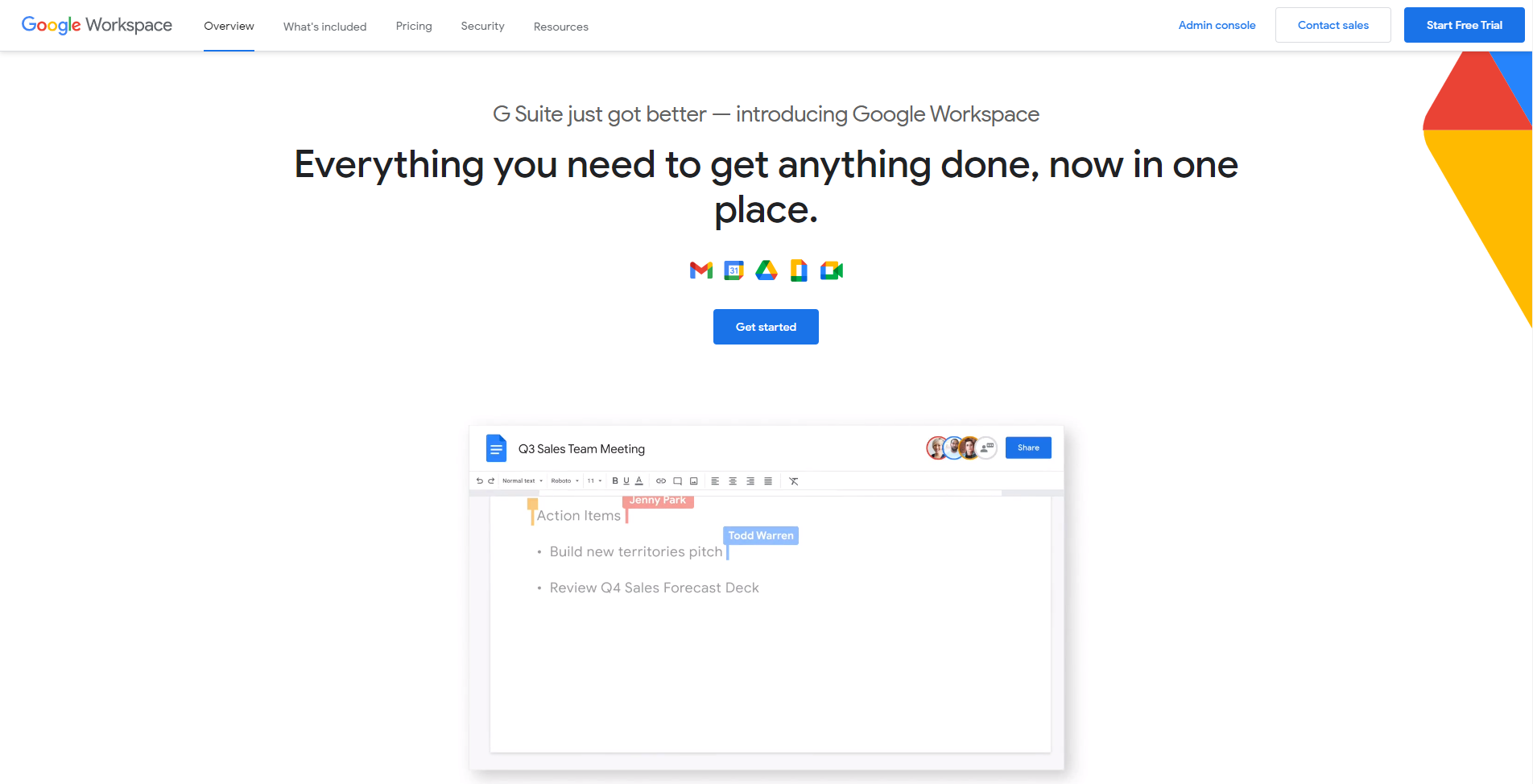
Task: Open the Pricing tab
Action: coord(414,26)
